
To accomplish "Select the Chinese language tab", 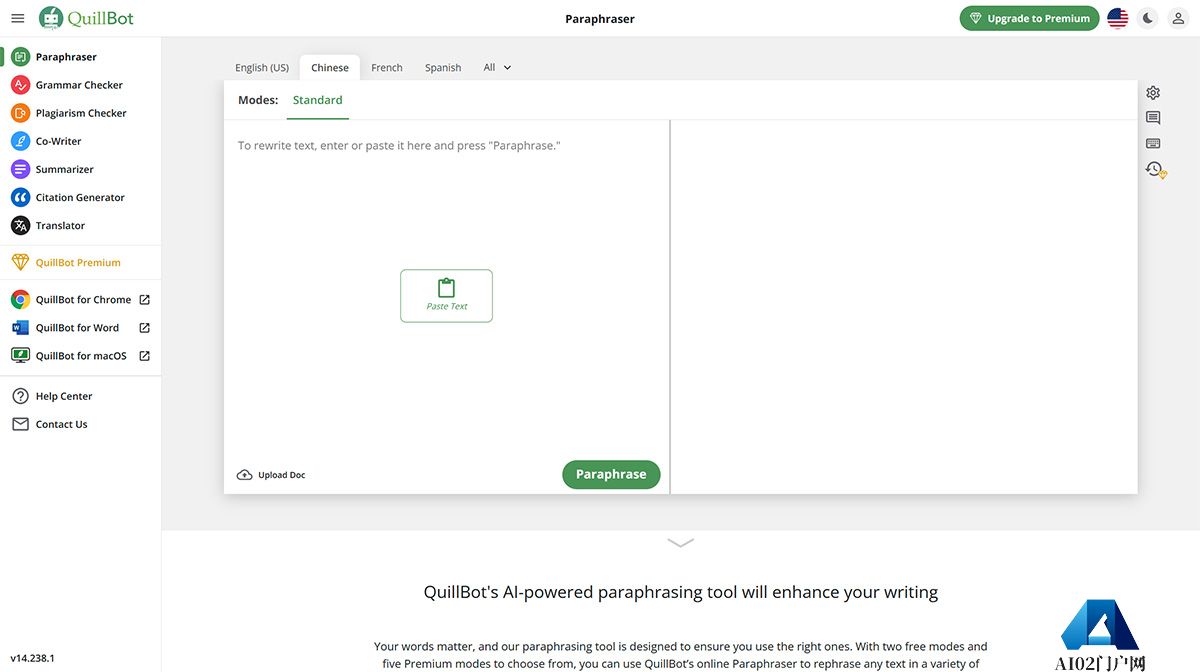I will click(330, 67).
